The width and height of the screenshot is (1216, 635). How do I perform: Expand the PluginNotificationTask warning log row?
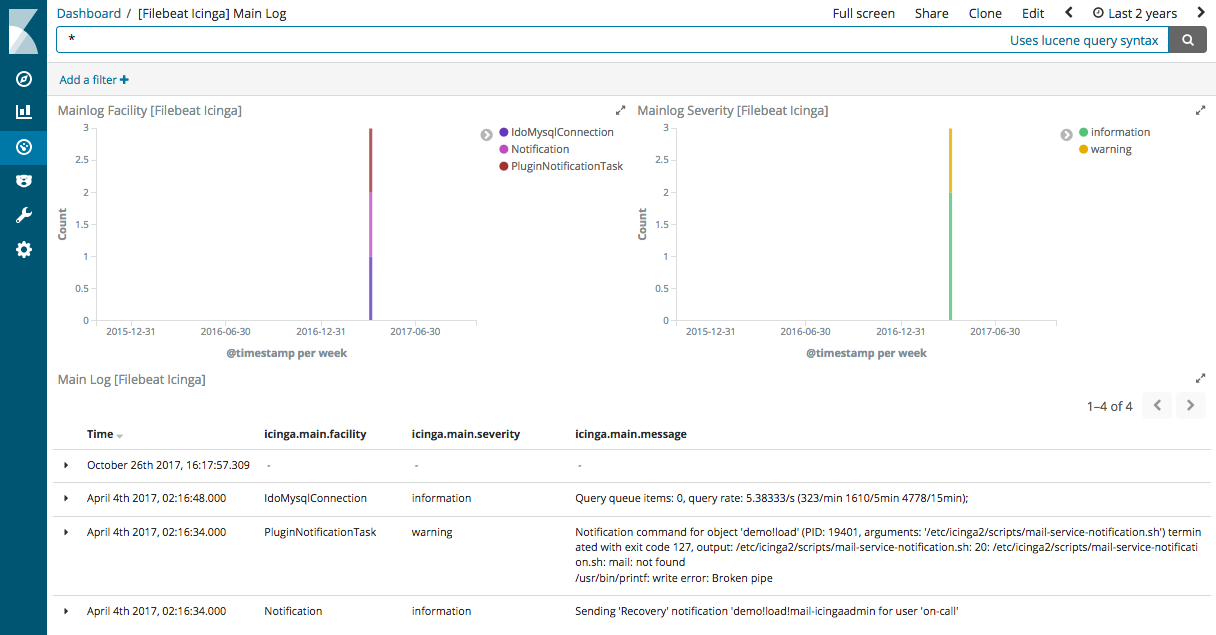[65, 531]
